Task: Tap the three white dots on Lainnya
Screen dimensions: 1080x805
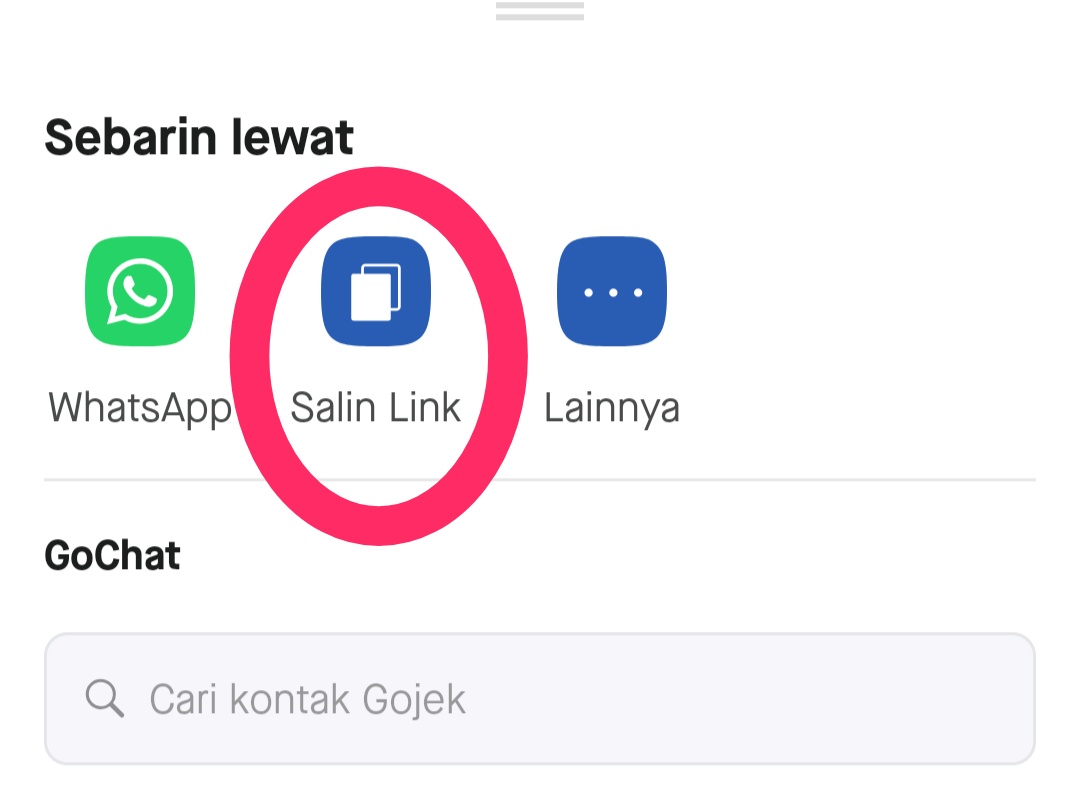Action: [x=613, y=293]
